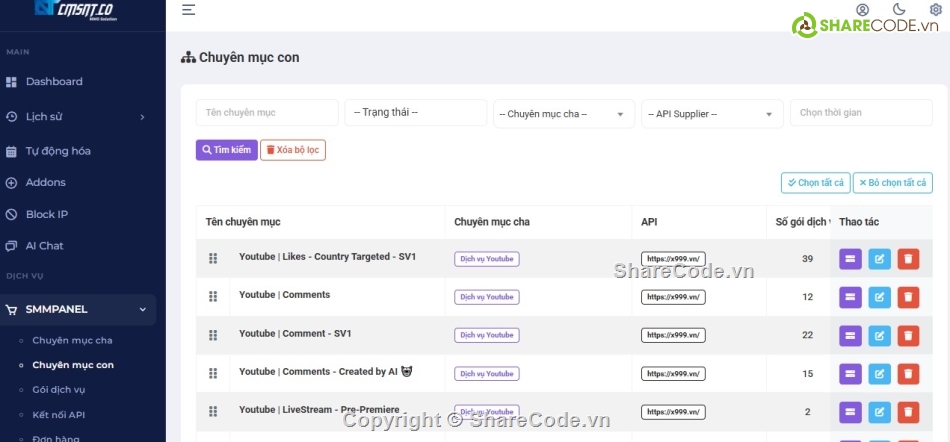Grab drag handle of Comment - SV1 row
Screen dimensions: 950x442
[x=213, y=335]
